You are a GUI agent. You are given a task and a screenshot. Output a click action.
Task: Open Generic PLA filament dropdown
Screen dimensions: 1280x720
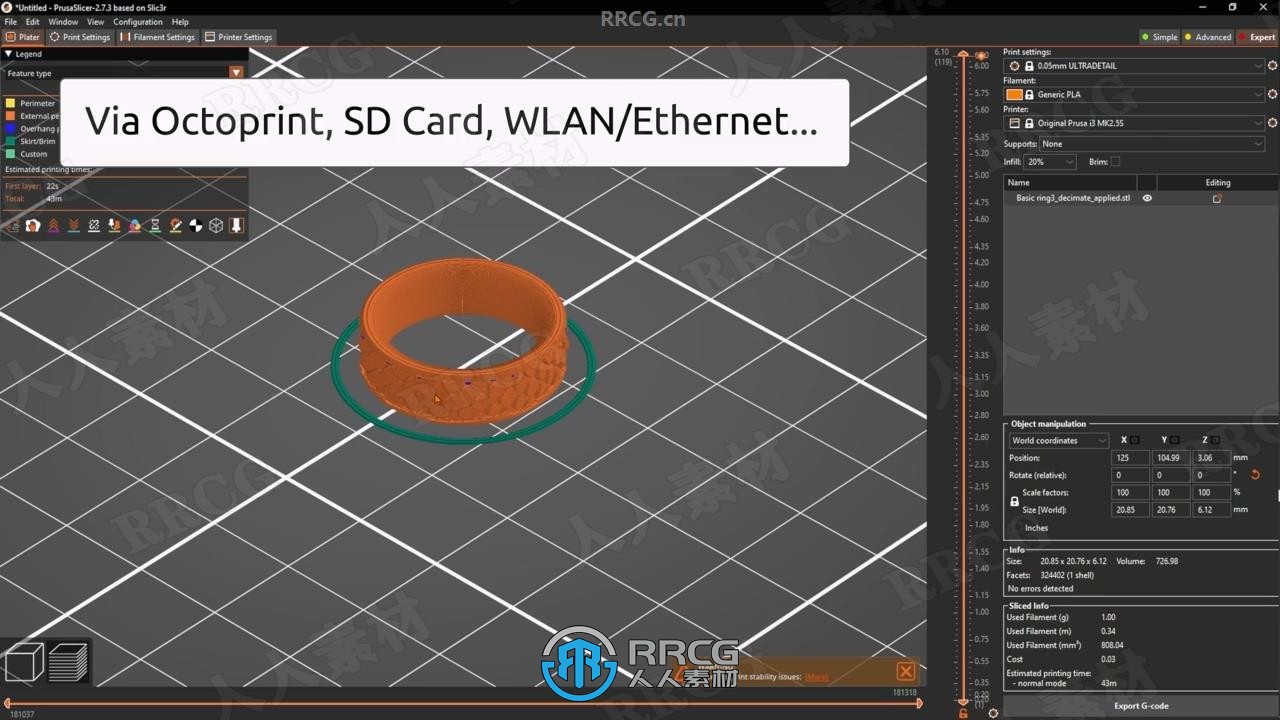[x=1134, y=94]
